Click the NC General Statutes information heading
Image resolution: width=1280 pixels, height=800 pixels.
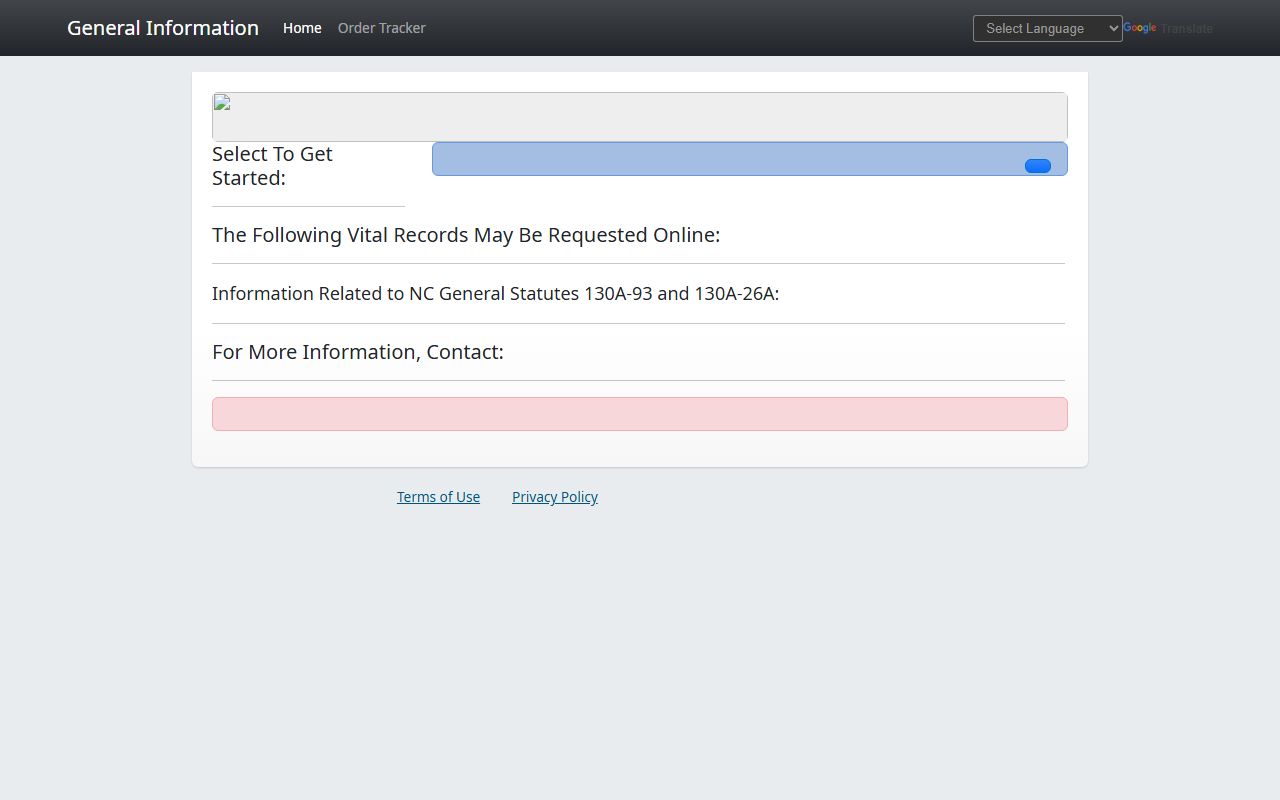point(495,294)
